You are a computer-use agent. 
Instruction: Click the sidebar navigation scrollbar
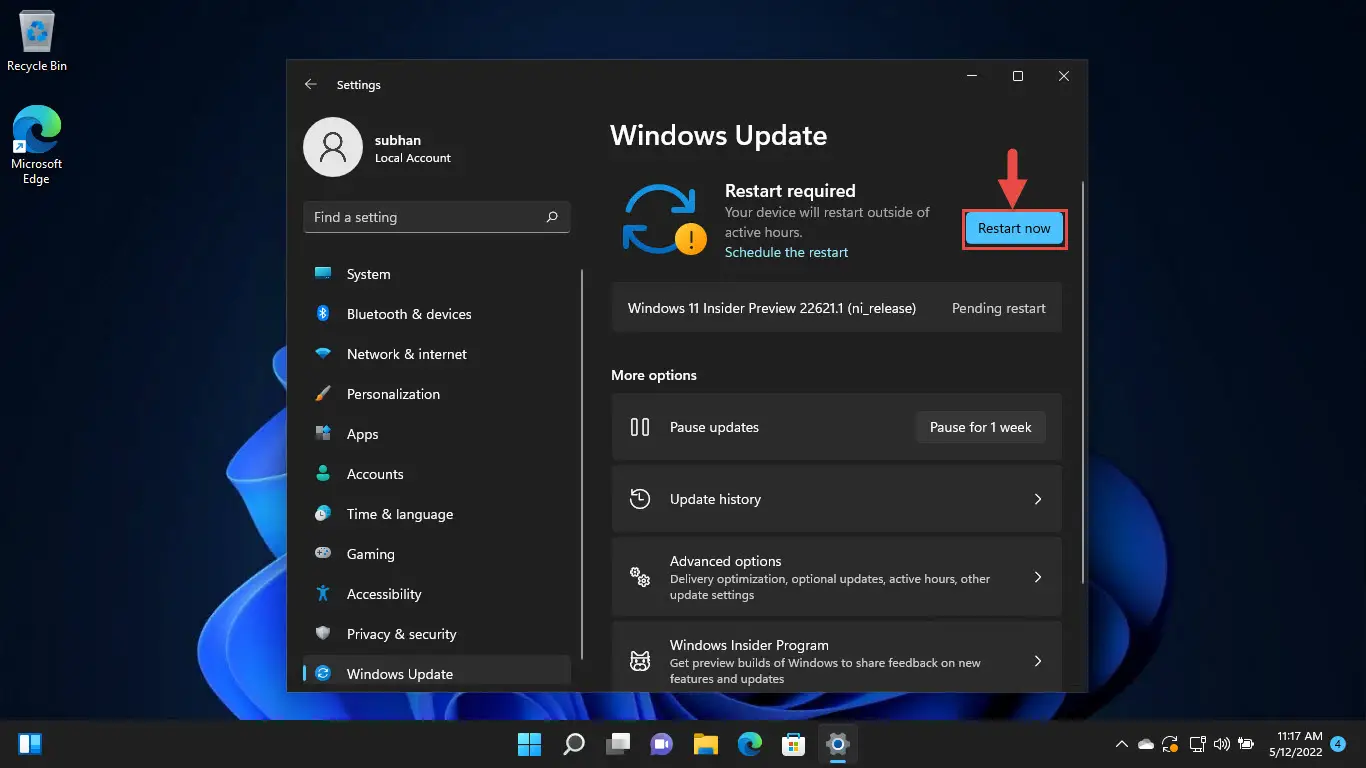click(x=582, y=465)
